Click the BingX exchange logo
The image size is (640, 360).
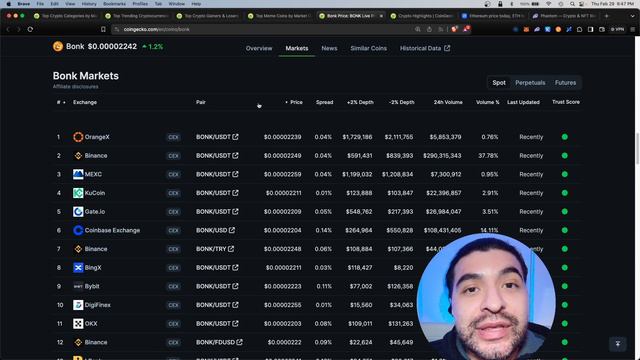[78, 267]
